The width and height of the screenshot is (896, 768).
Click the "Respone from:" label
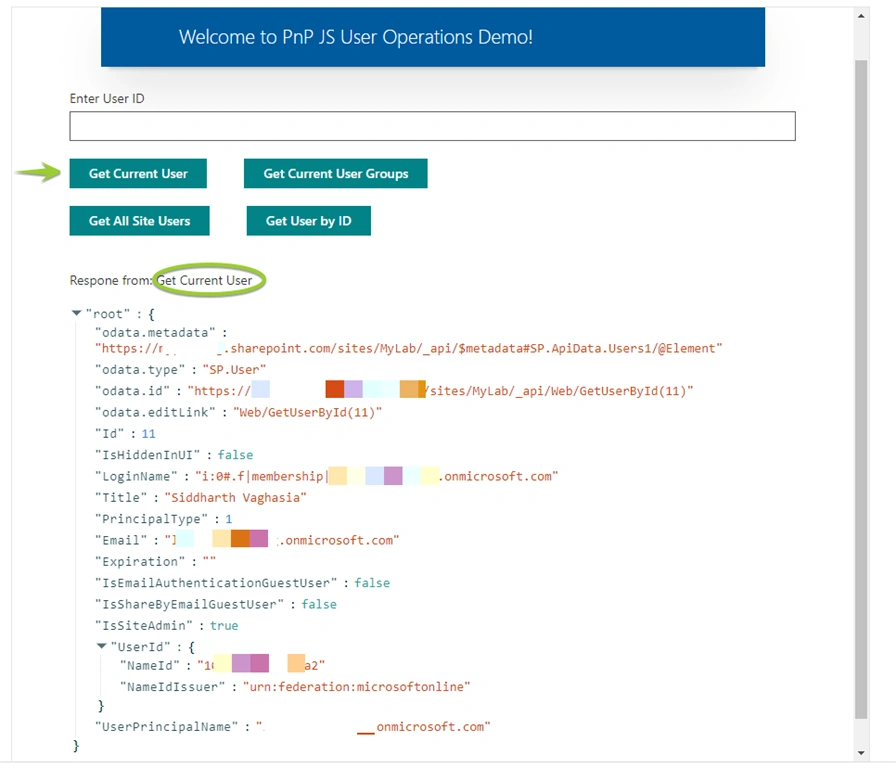pyautogui.click(x=111, y=281)
